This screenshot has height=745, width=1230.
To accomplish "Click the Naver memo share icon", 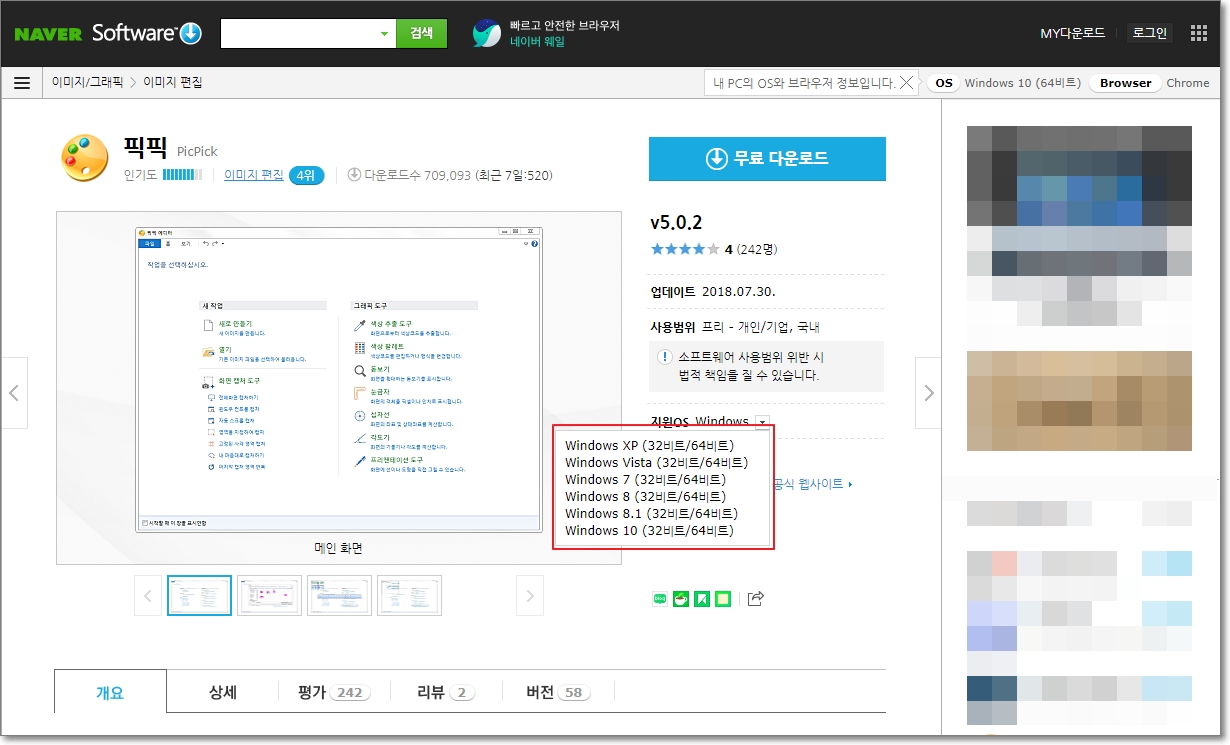I will (x=723, y=599).
